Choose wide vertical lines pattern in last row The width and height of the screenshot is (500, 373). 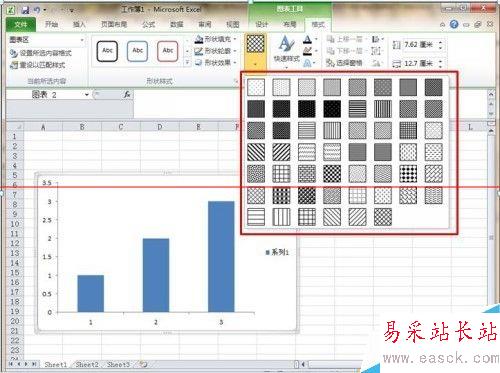[x=281, y=217]
